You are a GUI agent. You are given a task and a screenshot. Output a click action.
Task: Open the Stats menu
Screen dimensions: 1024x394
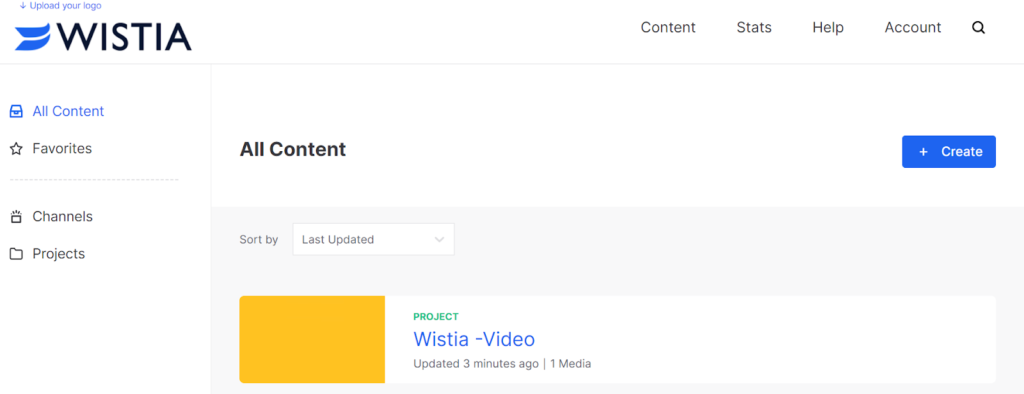pos(754,27)
